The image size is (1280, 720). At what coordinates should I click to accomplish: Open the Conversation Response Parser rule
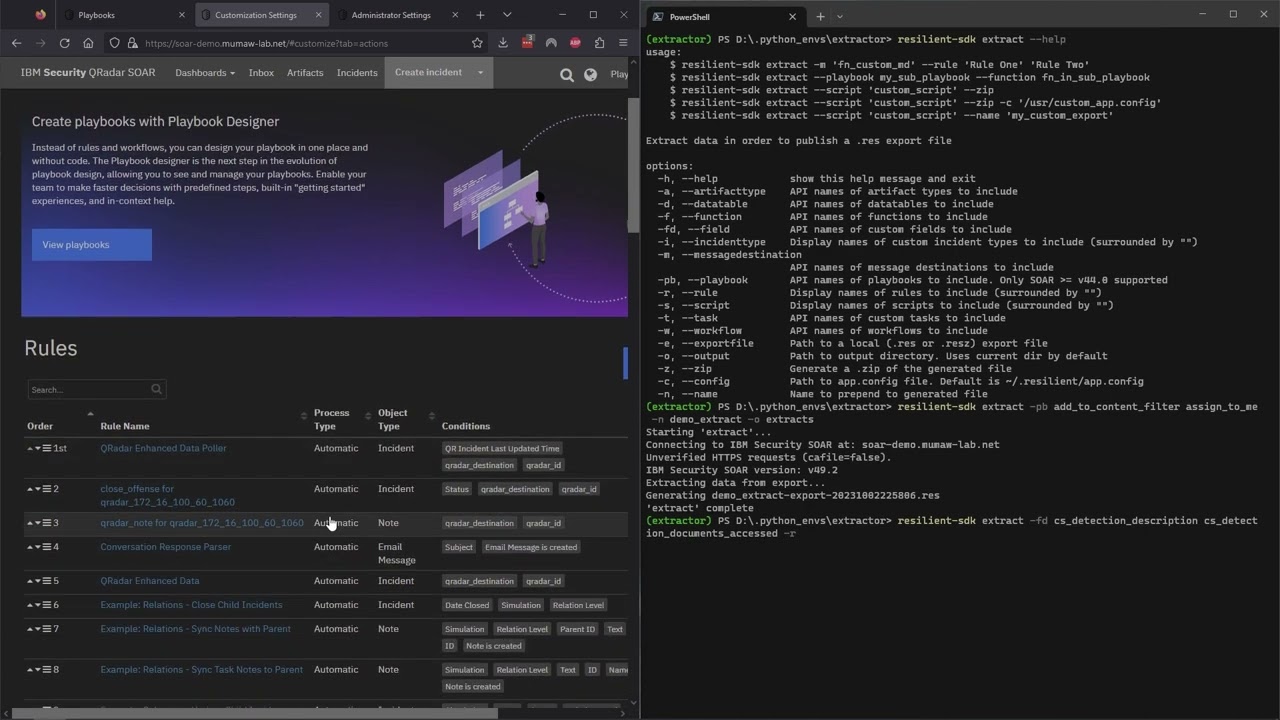point(165,547)
